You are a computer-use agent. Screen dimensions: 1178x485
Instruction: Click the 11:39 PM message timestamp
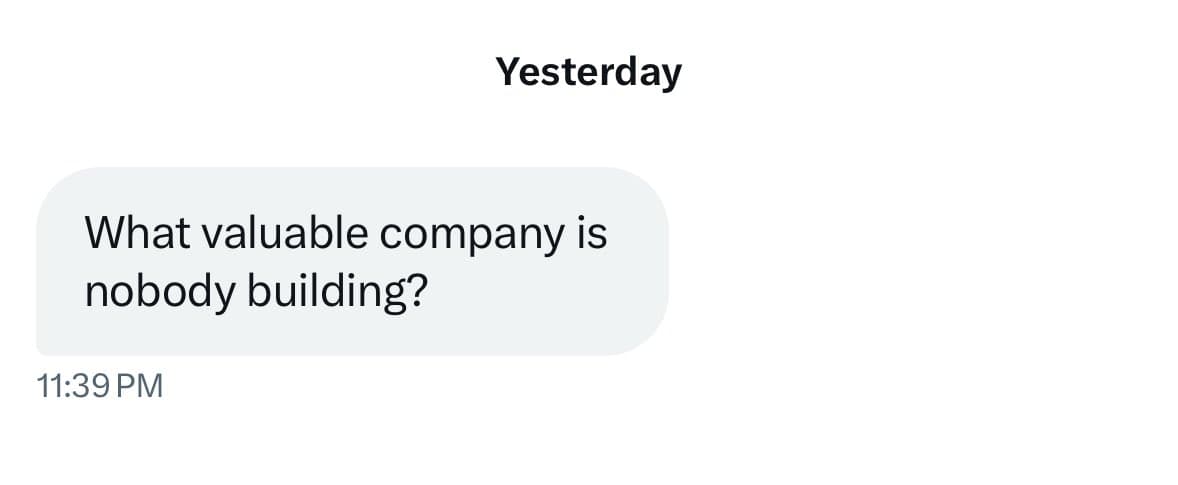98,386
